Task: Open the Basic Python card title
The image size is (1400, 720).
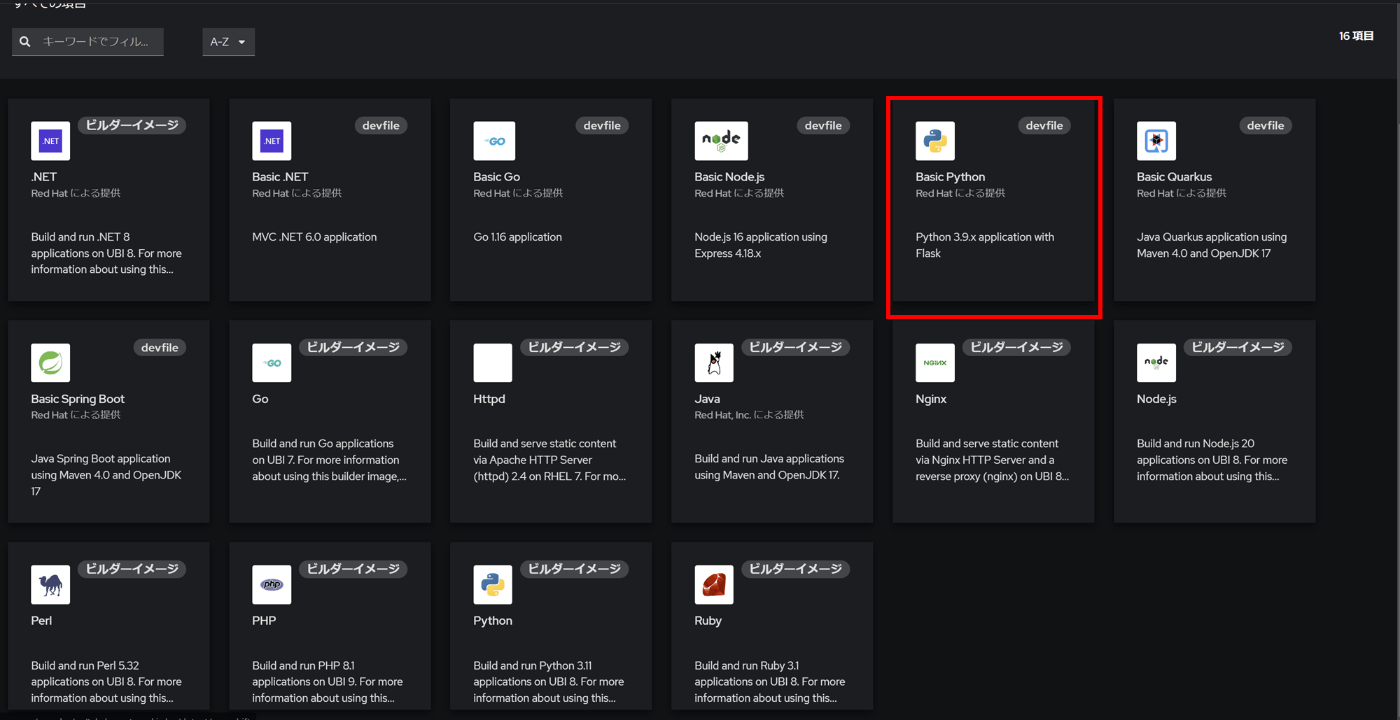Action: tap(950, 177)
